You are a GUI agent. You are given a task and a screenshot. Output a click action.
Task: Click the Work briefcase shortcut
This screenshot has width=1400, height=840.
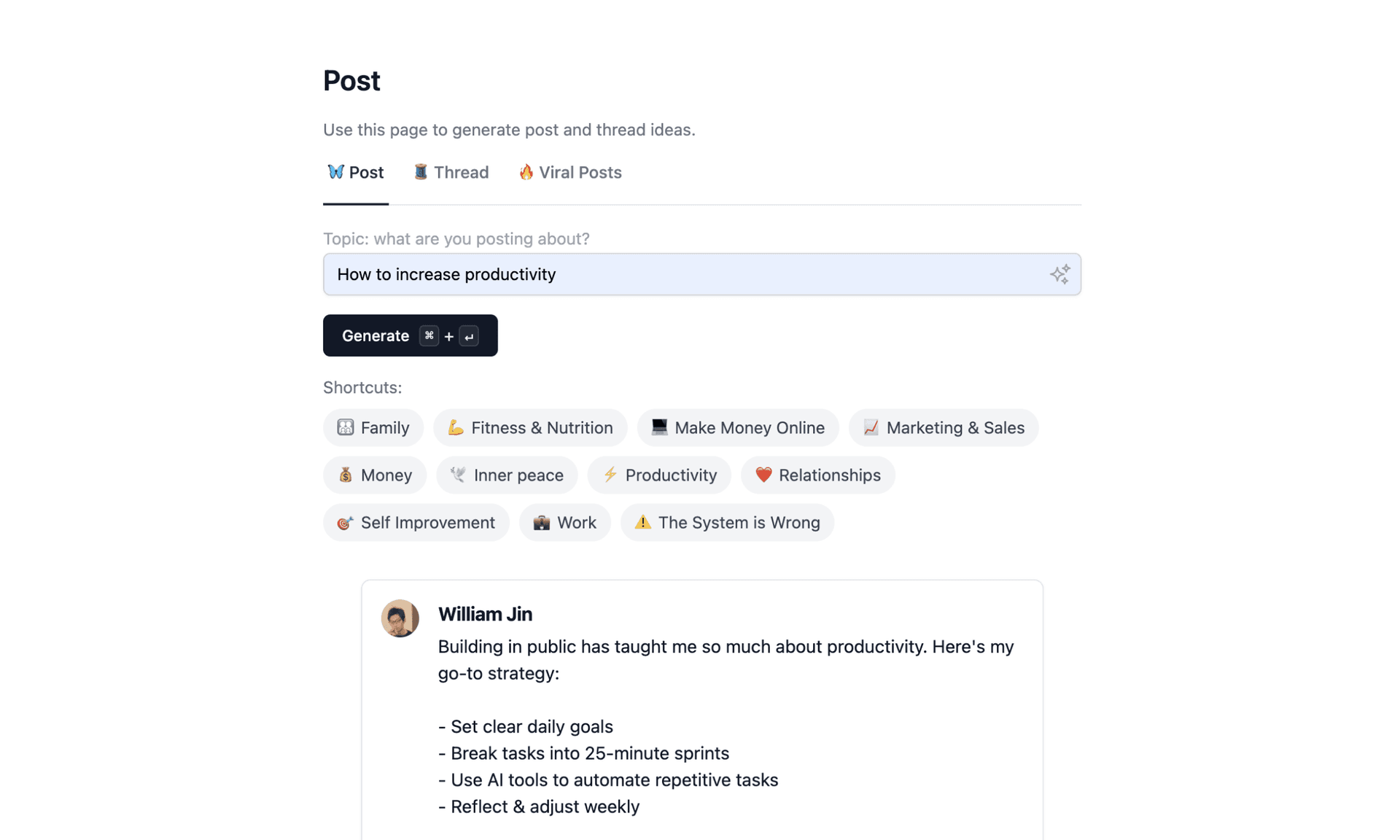coord(564,523)
